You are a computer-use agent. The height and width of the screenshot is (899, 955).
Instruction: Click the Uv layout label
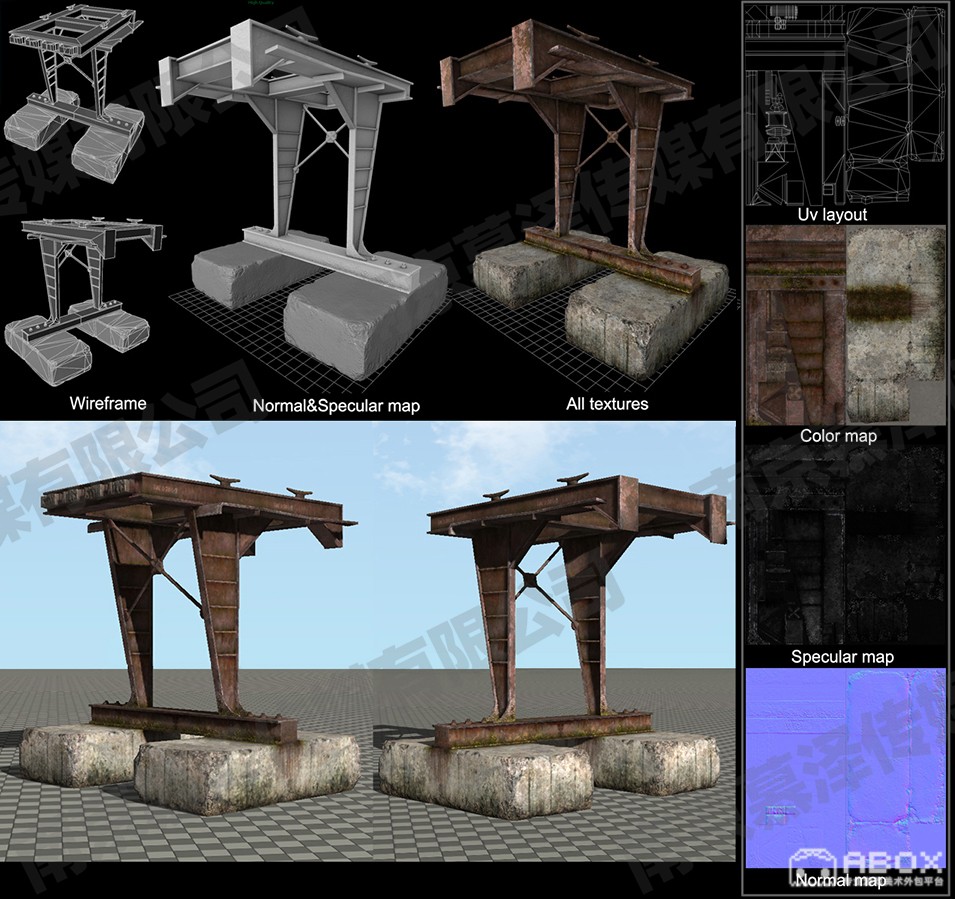(832, 214)
